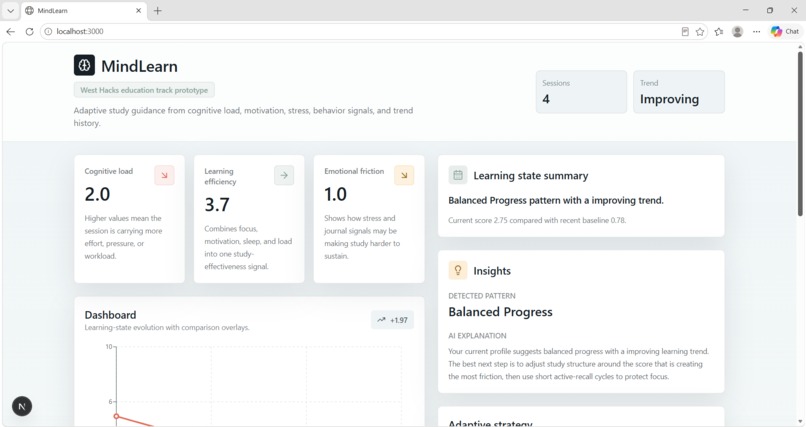Click the site information icon in address bar
The image size is (806, 427).
(x=48, y=31)
